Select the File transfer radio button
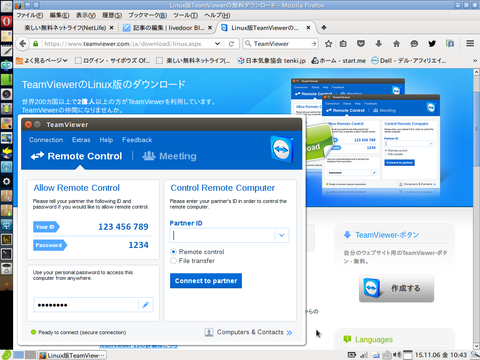 [173, 261]
